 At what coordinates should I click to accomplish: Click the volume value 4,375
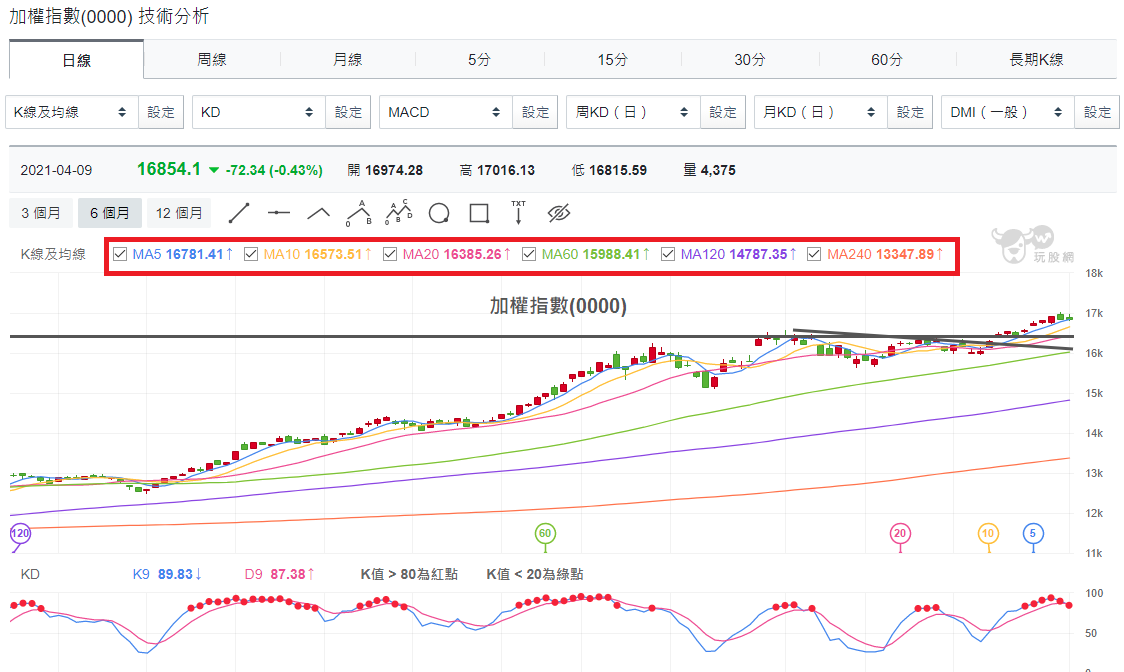tap(718, 170)
